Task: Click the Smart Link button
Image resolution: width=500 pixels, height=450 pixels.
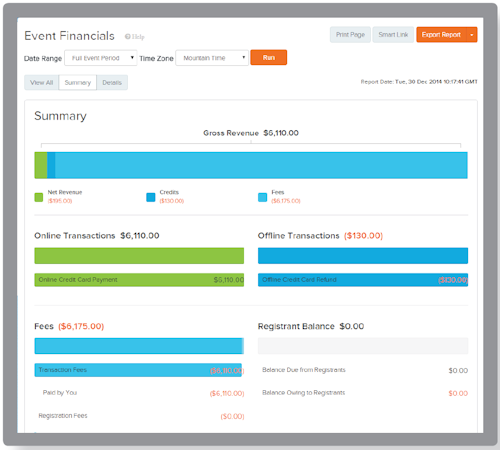Action: 393,35
